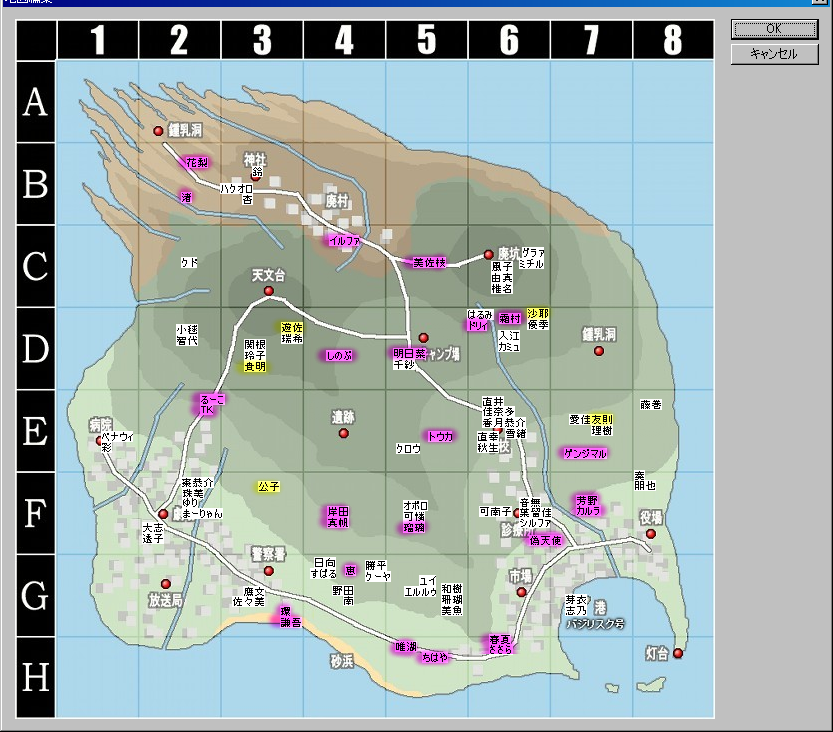
Task: Click the red marker under 鍾乳洞 in column 7
Action: [x=599, y=351]
